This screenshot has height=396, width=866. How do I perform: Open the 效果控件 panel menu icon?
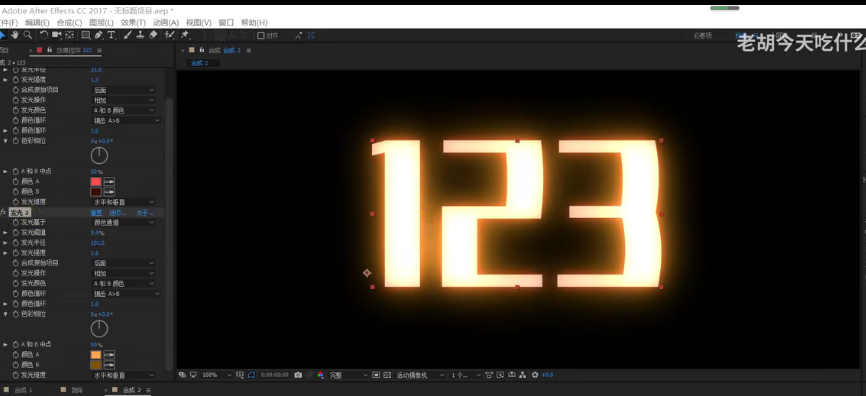[99, 50]
